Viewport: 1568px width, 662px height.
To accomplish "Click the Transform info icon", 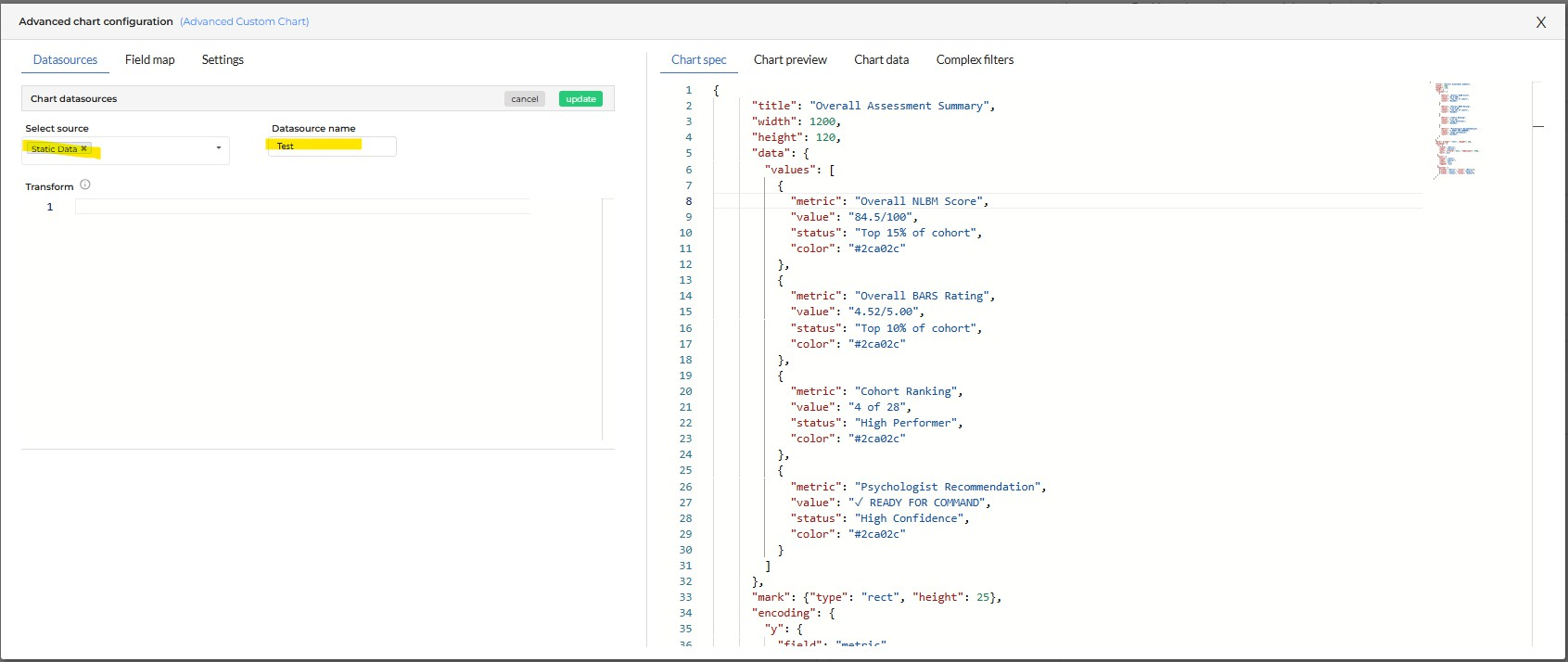I will coord(85,185).
